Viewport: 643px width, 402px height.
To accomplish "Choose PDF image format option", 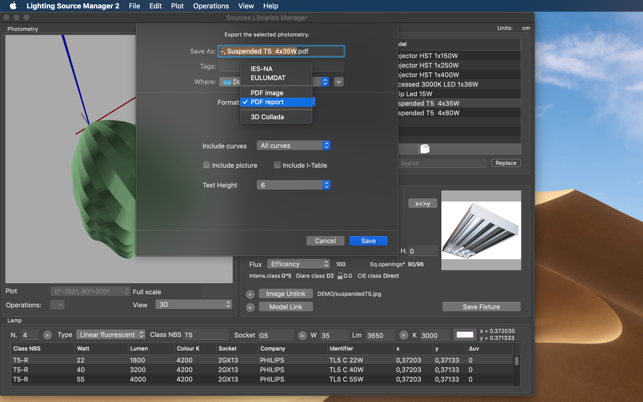I will pos(276,93).
